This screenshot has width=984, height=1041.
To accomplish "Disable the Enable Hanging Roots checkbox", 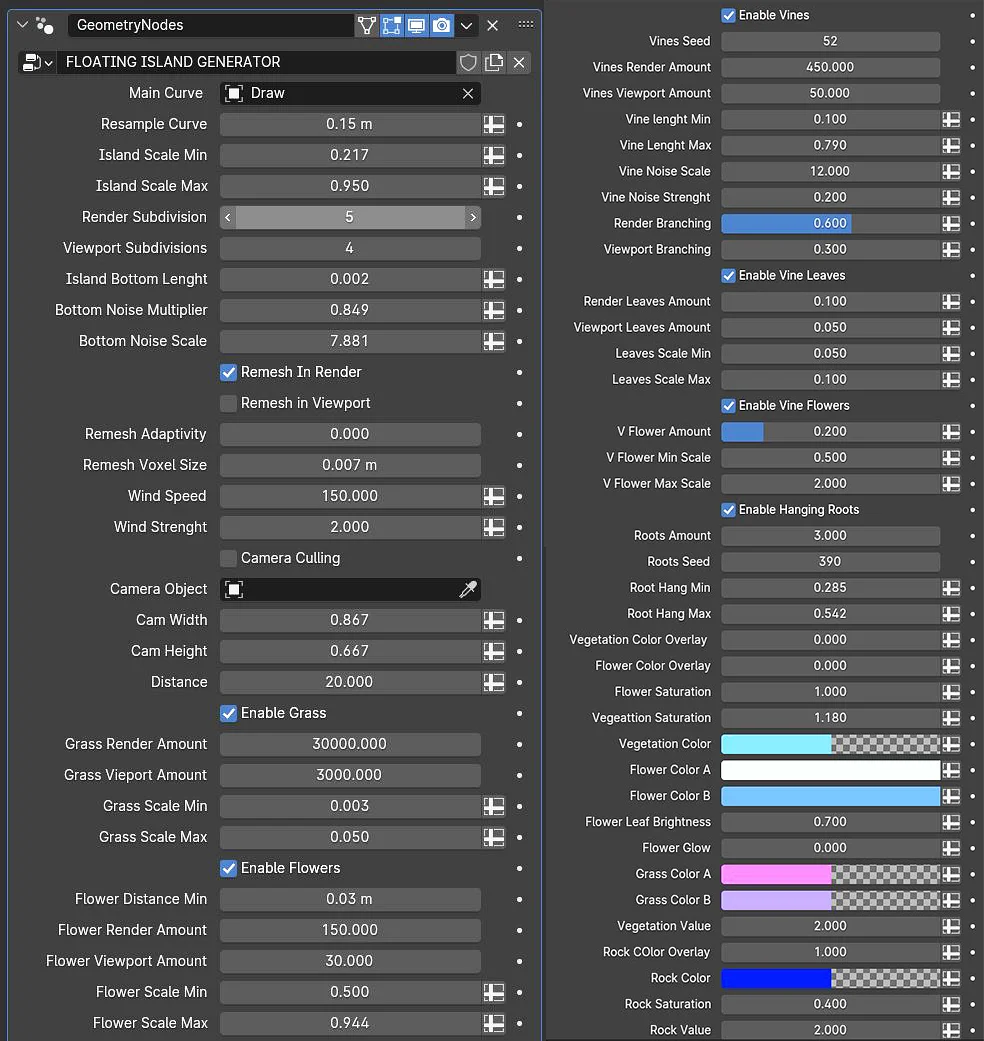I will pyautogui.click(x=729, y=509).
